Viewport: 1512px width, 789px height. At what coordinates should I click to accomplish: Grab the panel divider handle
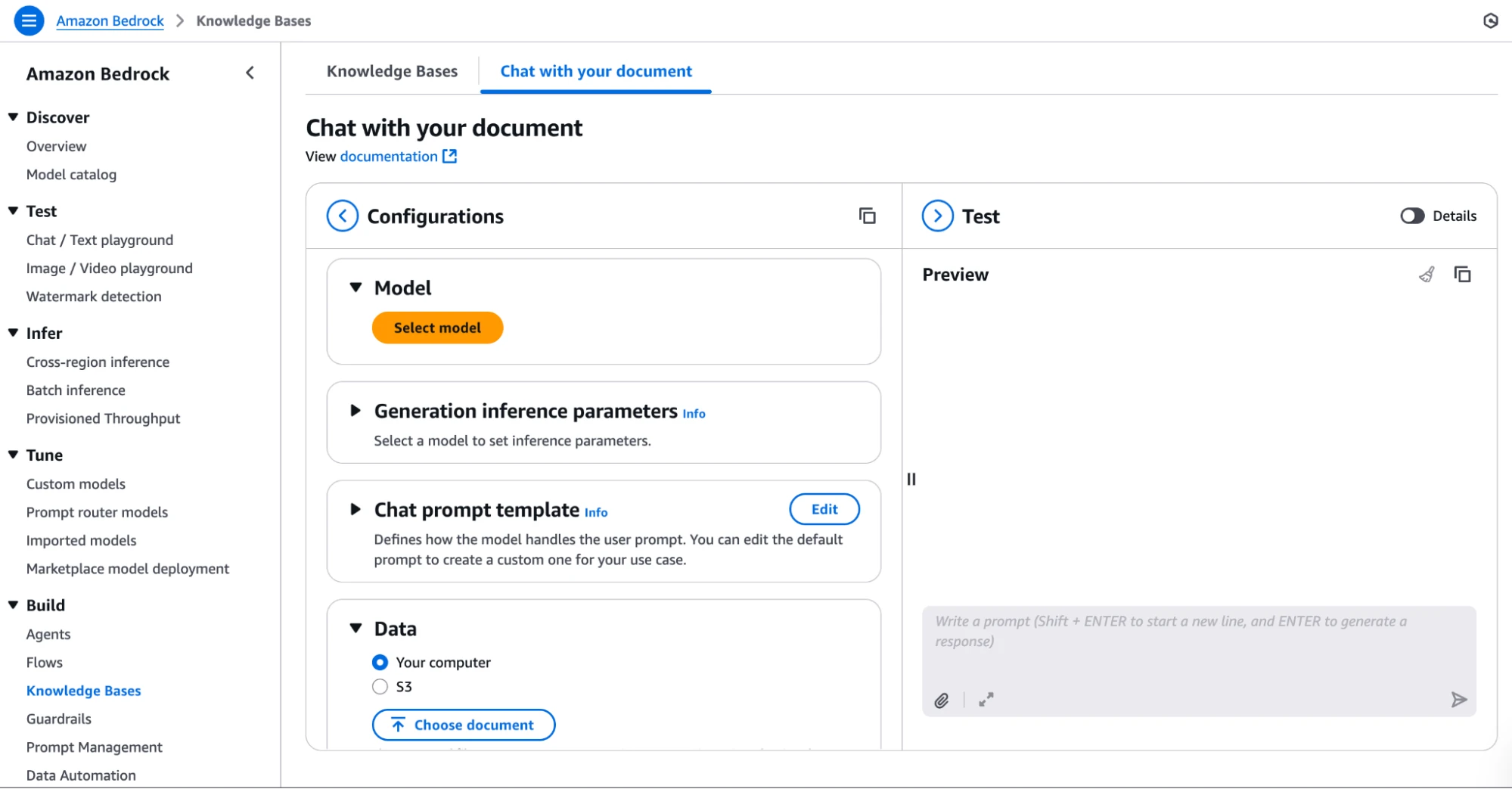(911, 479)
